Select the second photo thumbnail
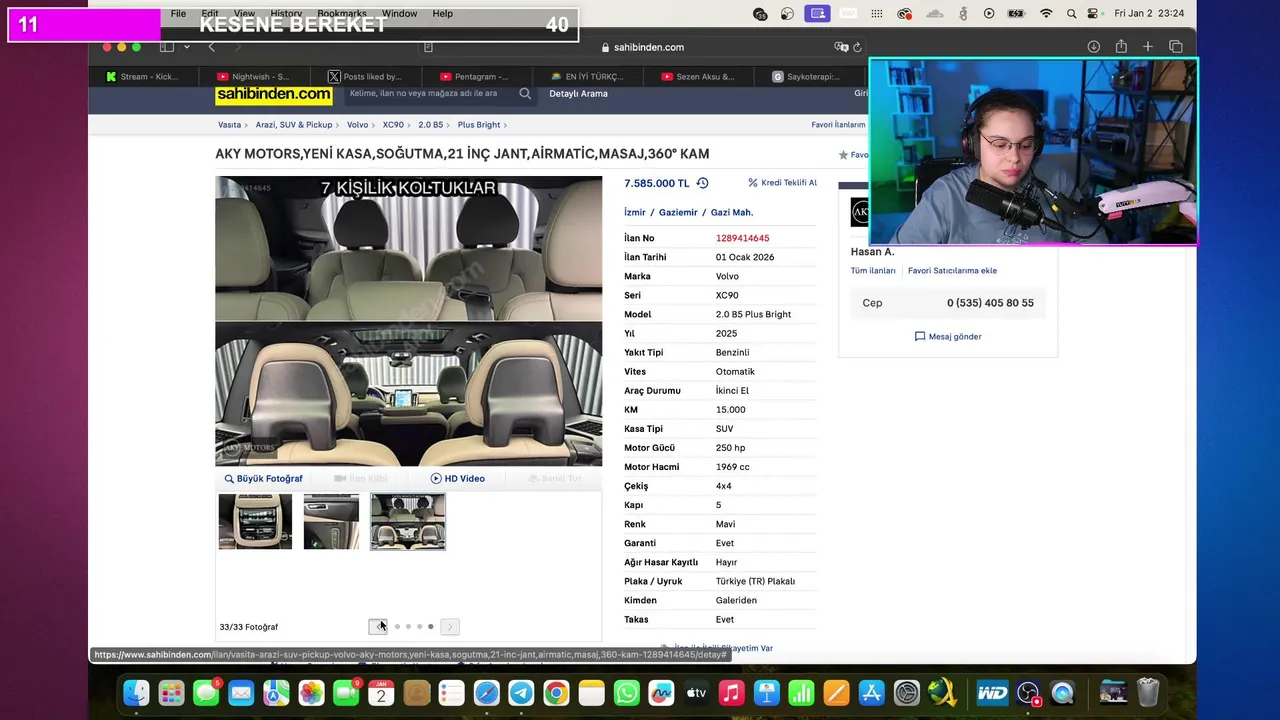The image size is (1280, 720). 331,521
